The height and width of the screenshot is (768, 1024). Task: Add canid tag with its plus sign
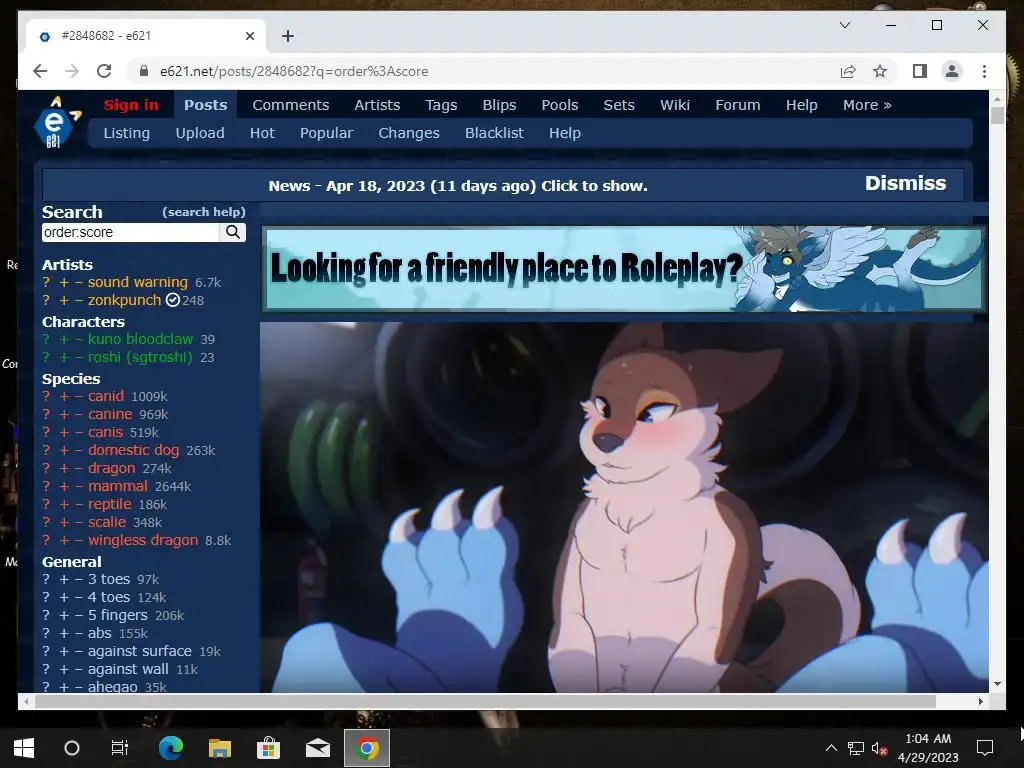tap(64, 396)
